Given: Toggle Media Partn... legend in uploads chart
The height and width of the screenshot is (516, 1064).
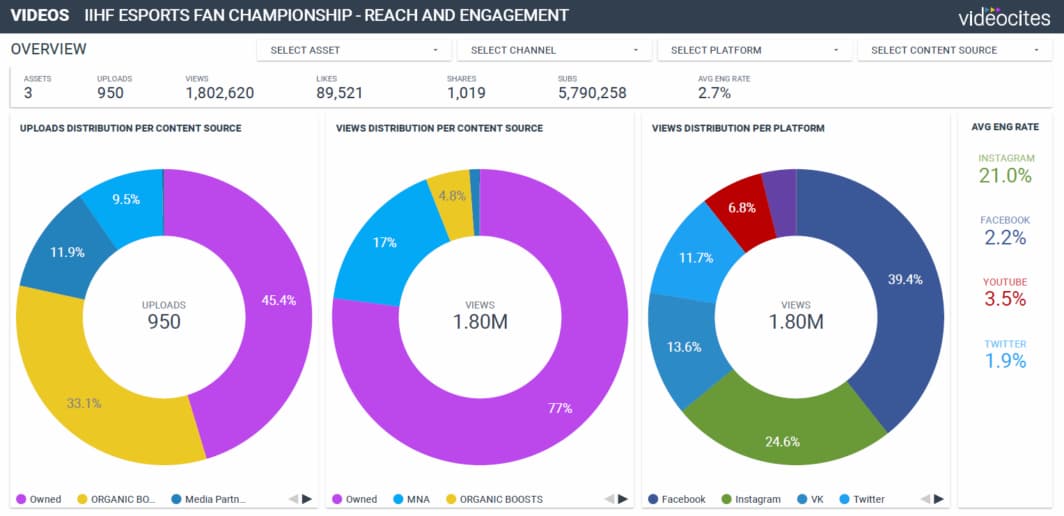Looking at the screenshot, I should click(x=208, y=499).
